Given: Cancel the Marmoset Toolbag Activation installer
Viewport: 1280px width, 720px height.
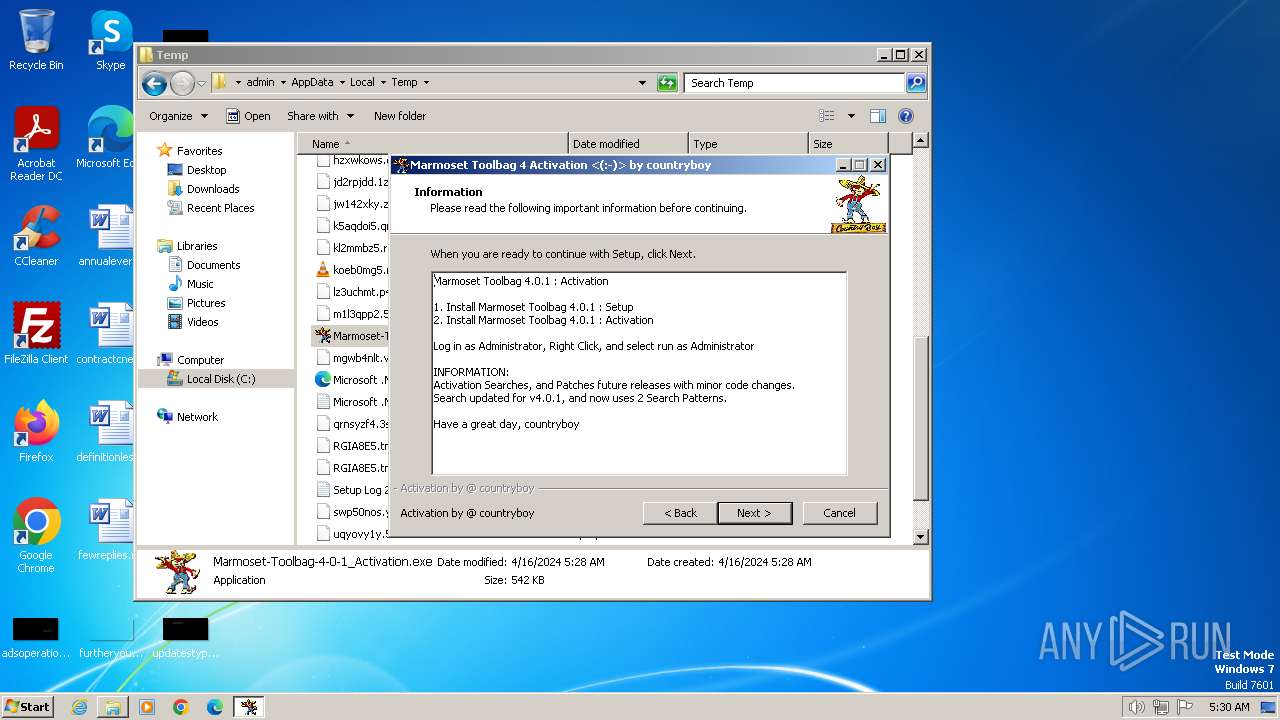Looking at the screenshot, I should click(839, 513).
